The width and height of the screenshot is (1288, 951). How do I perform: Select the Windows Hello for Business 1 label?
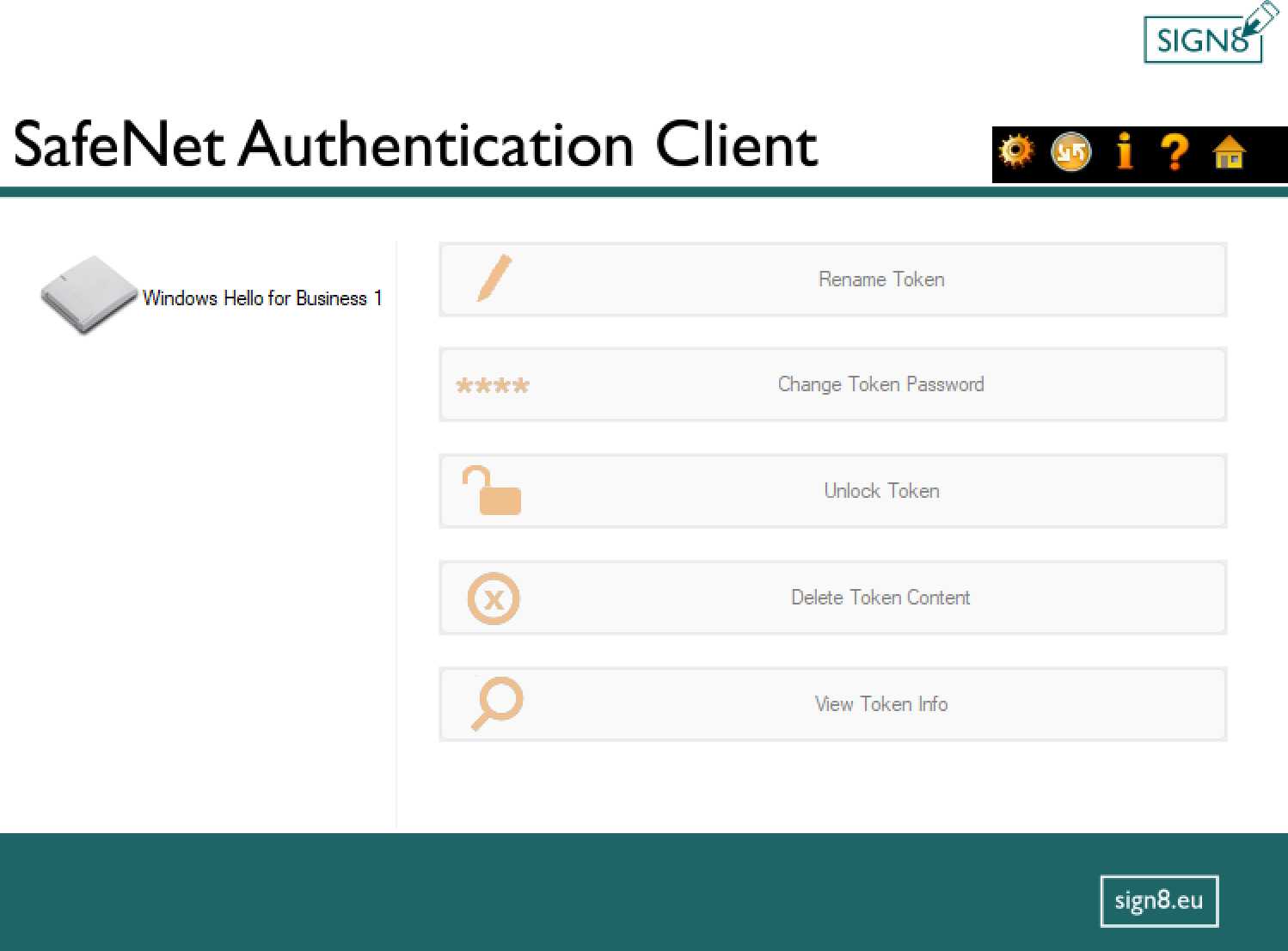[262, 298]
